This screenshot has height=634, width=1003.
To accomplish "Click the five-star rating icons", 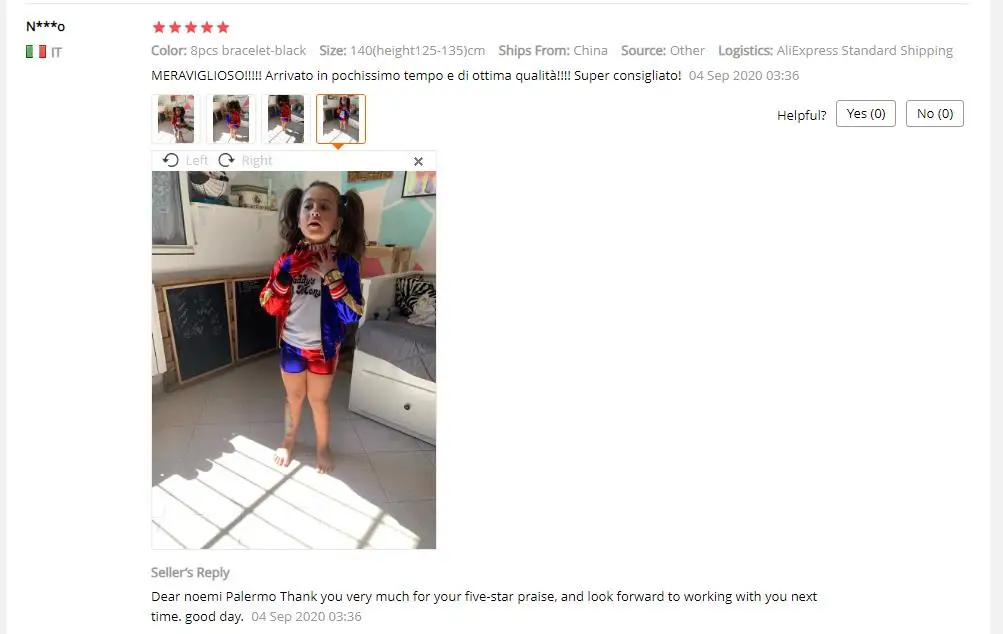I will [x=191, y=27].
